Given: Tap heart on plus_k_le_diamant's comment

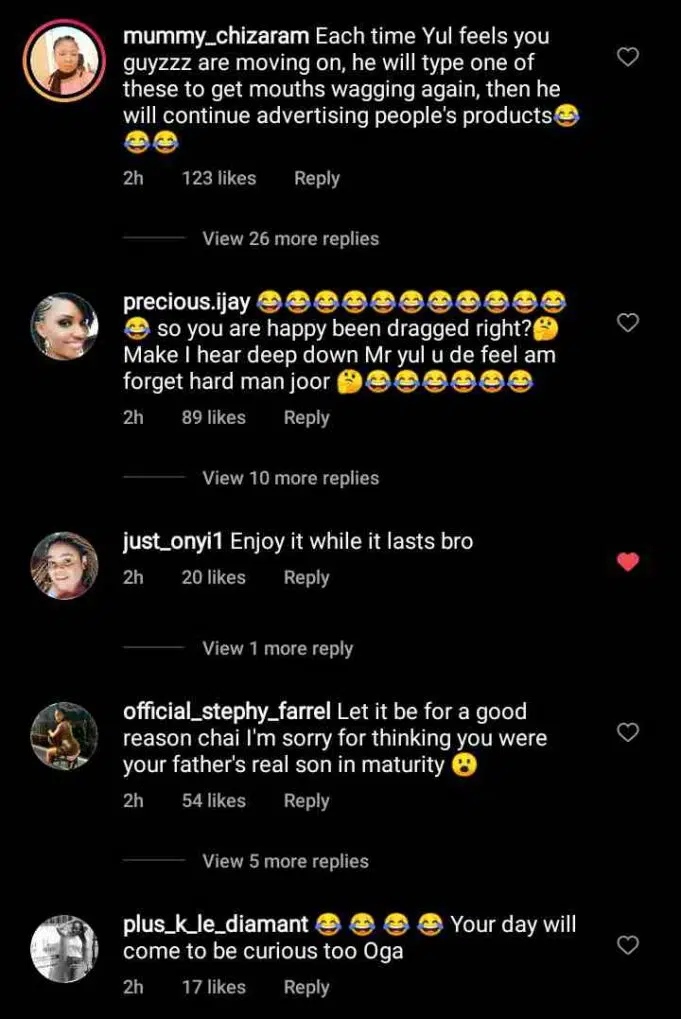Looking at the screenshot, I should coord(627,945).
